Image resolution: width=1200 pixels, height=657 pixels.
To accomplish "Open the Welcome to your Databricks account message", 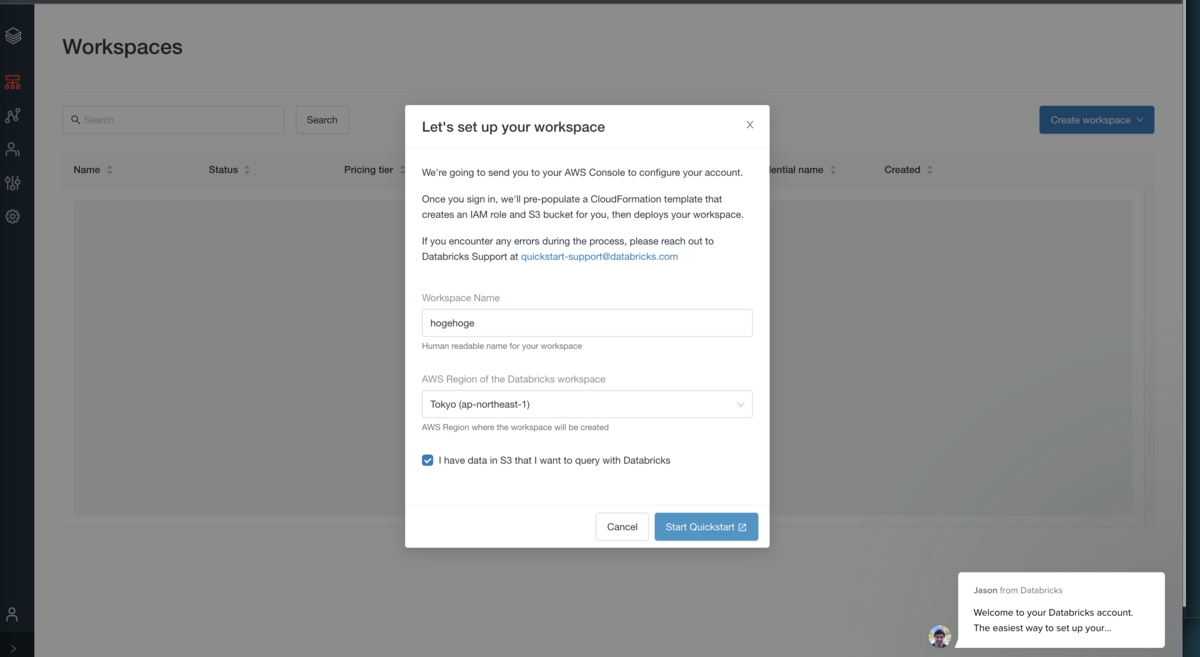I will (x=1061, y=609).
